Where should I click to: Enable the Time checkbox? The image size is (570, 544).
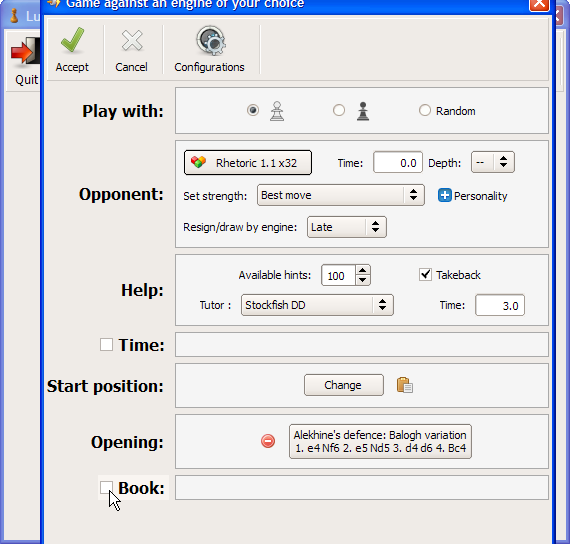pos(106,344)
